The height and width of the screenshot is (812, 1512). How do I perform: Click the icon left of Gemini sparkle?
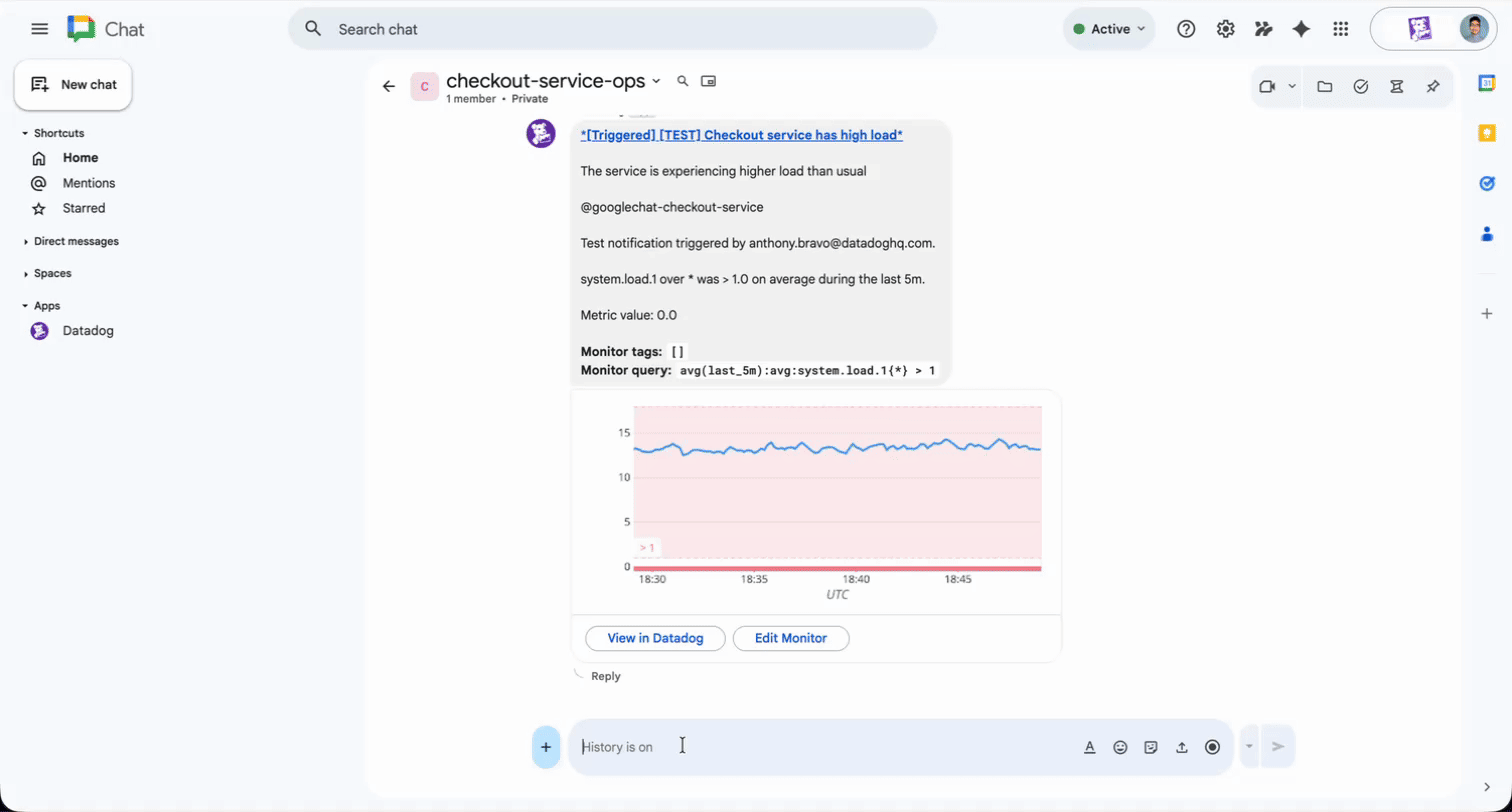1263,29
